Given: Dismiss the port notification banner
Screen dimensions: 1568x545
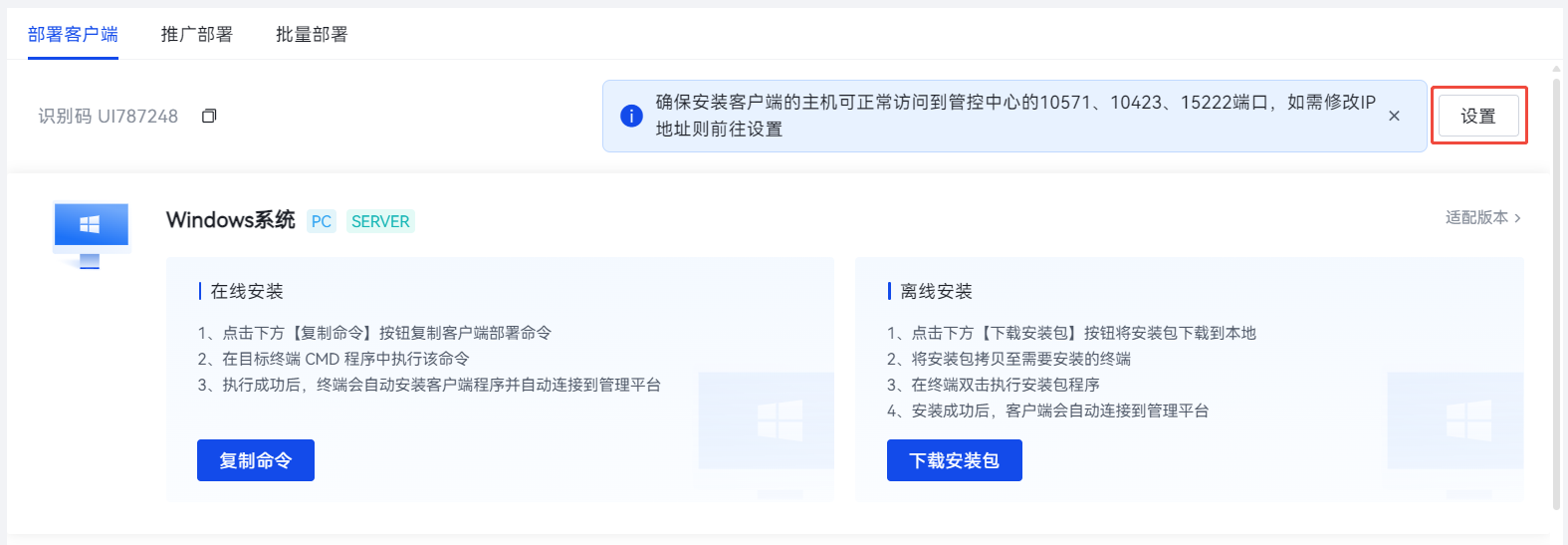Looking at the screenshot, I should click(1394, 116).
